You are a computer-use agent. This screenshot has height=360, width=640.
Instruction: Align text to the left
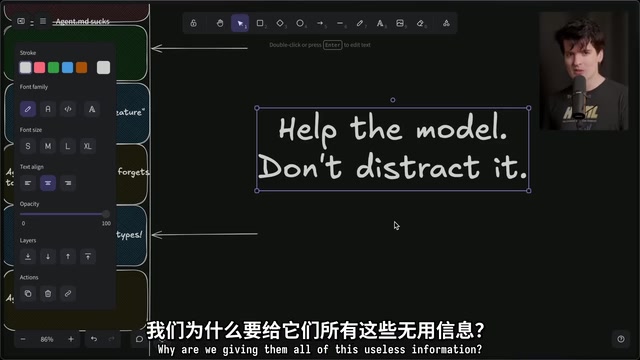[28, 183]
